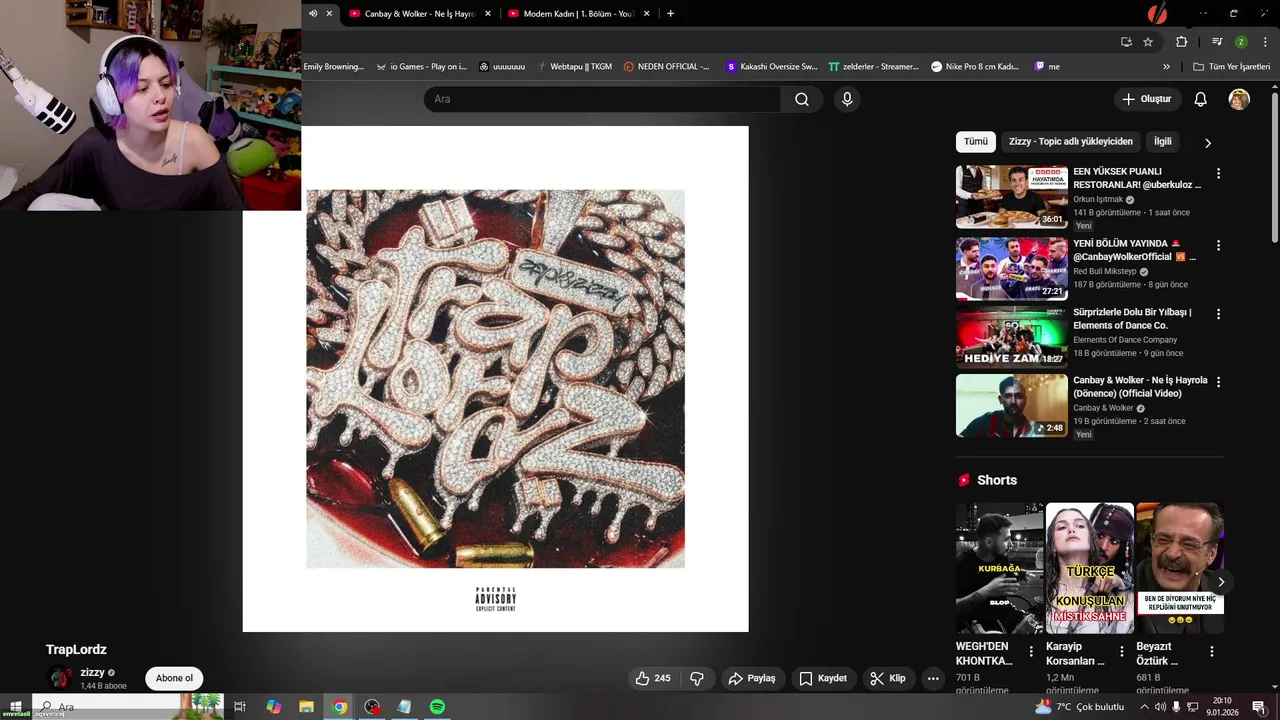Screen dimensions: 1280x720
Task: Dislike the TrapLordz video
Action: 697,678
